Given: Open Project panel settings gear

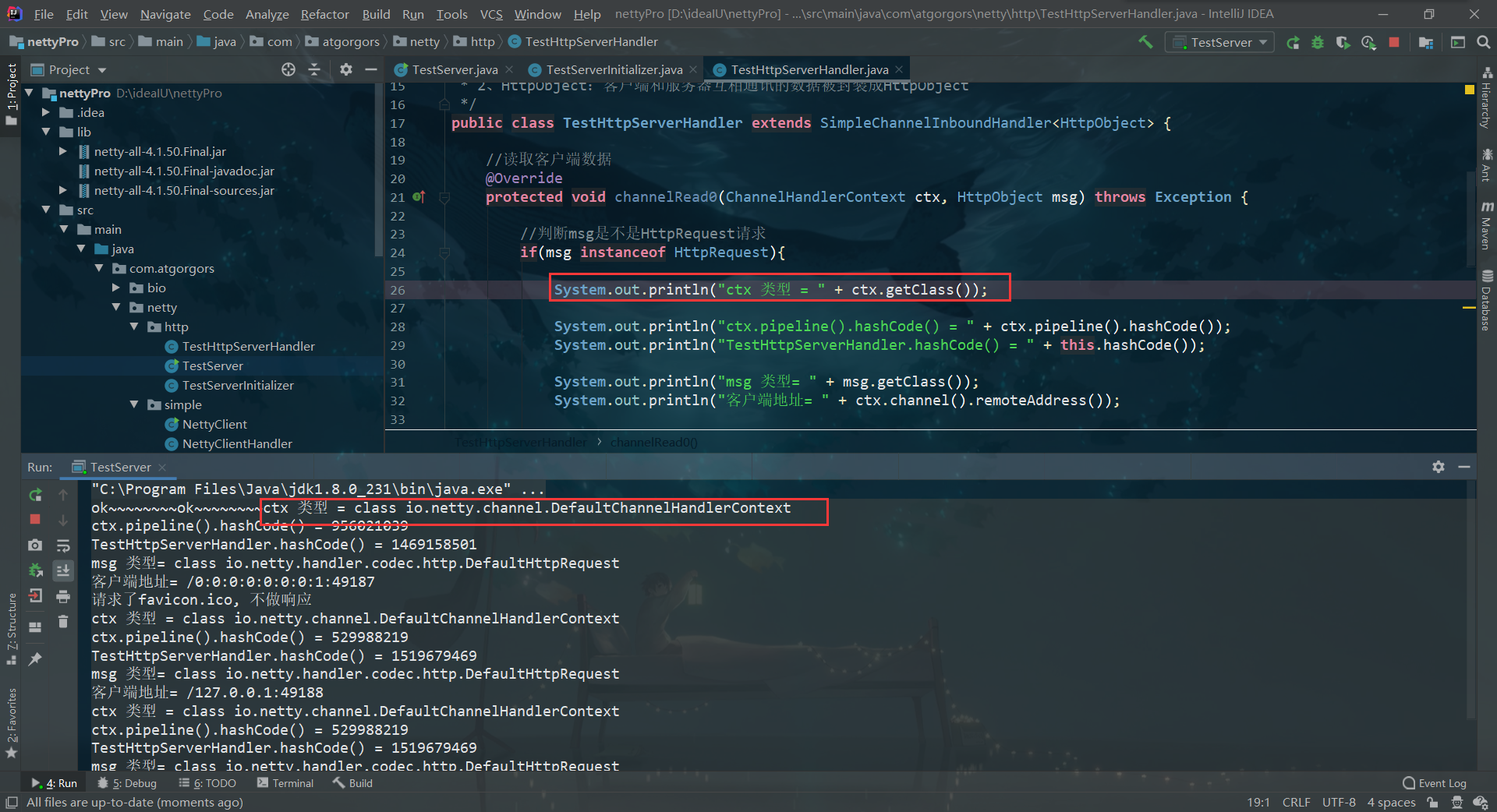Looking at the screenshot, I should [x=346, y=69].
